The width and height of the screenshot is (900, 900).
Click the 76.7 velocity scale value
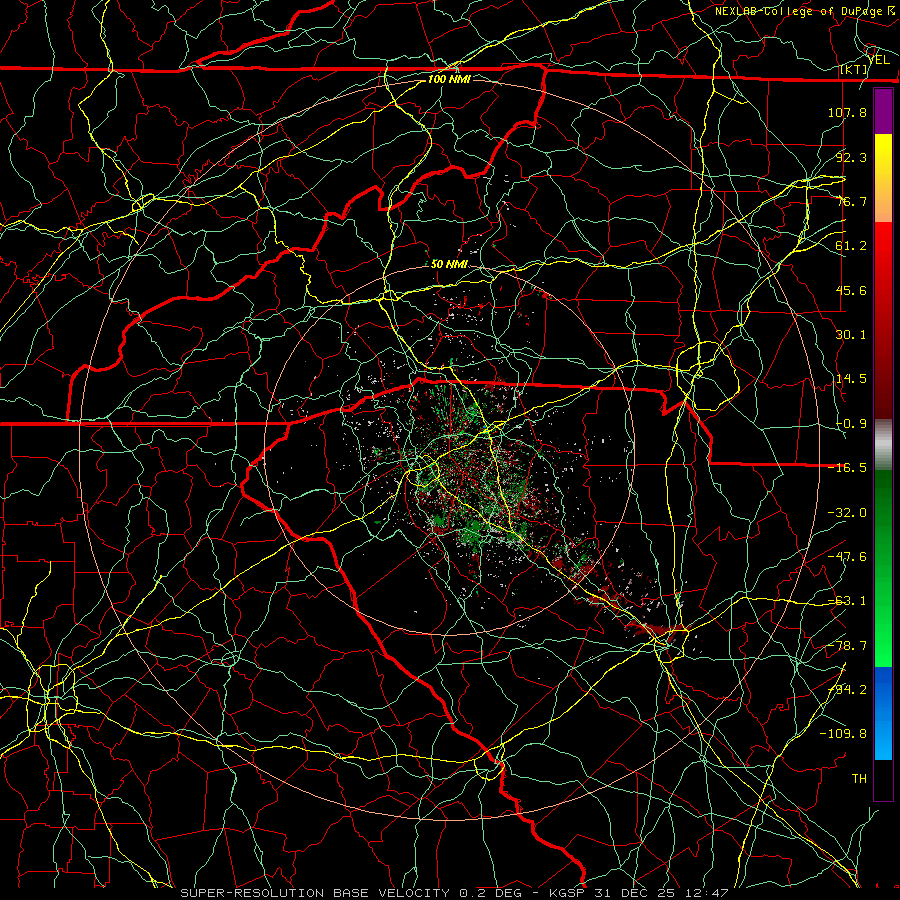(851, 201)
